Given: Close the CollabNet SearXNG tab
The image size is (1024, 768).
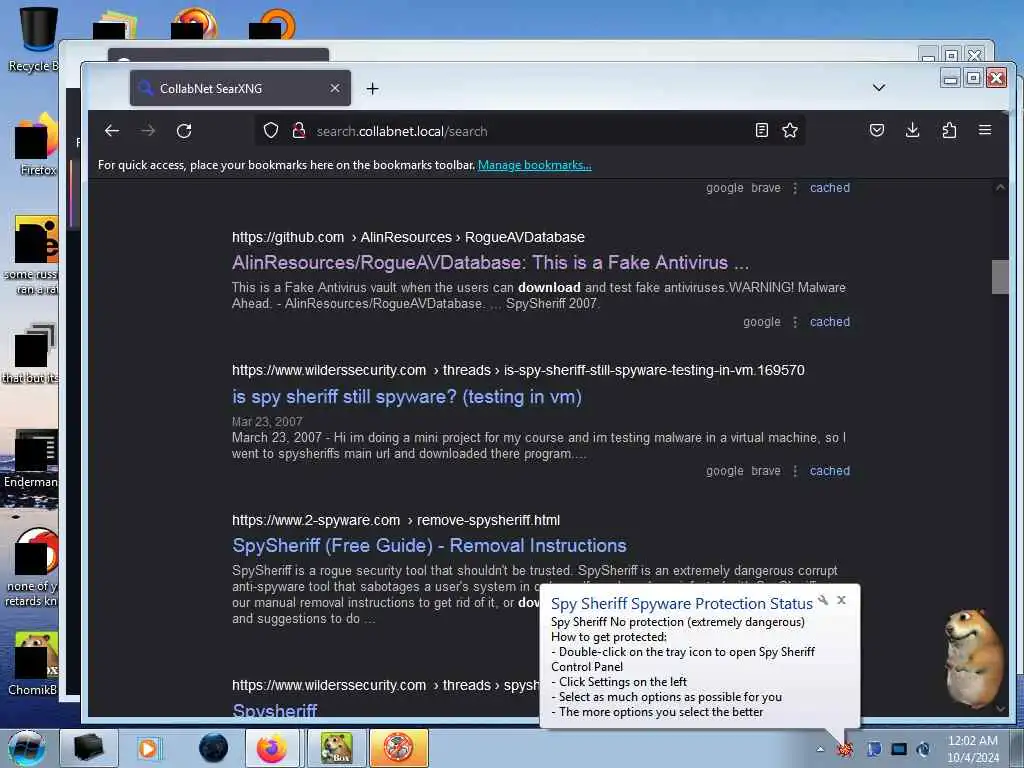Looking at the screenshot, I should click(334, 88).
